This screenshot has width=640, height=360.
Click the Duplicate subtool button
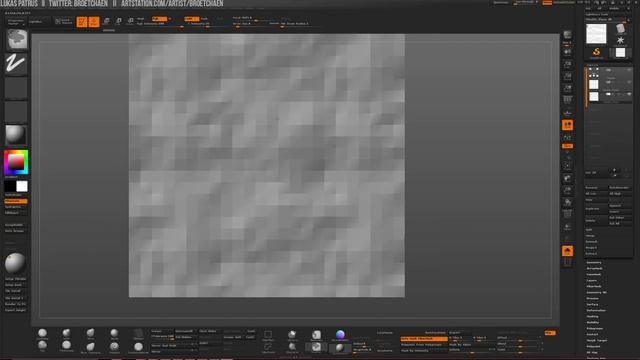tap(596, 209)
